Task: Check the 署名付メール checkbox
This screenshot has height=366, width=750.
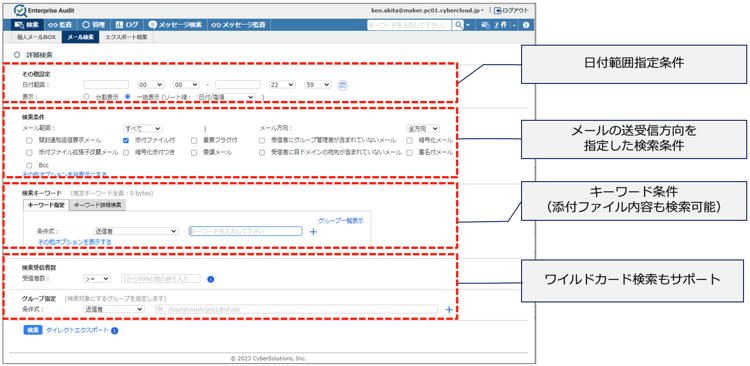Action: (409, 153)
